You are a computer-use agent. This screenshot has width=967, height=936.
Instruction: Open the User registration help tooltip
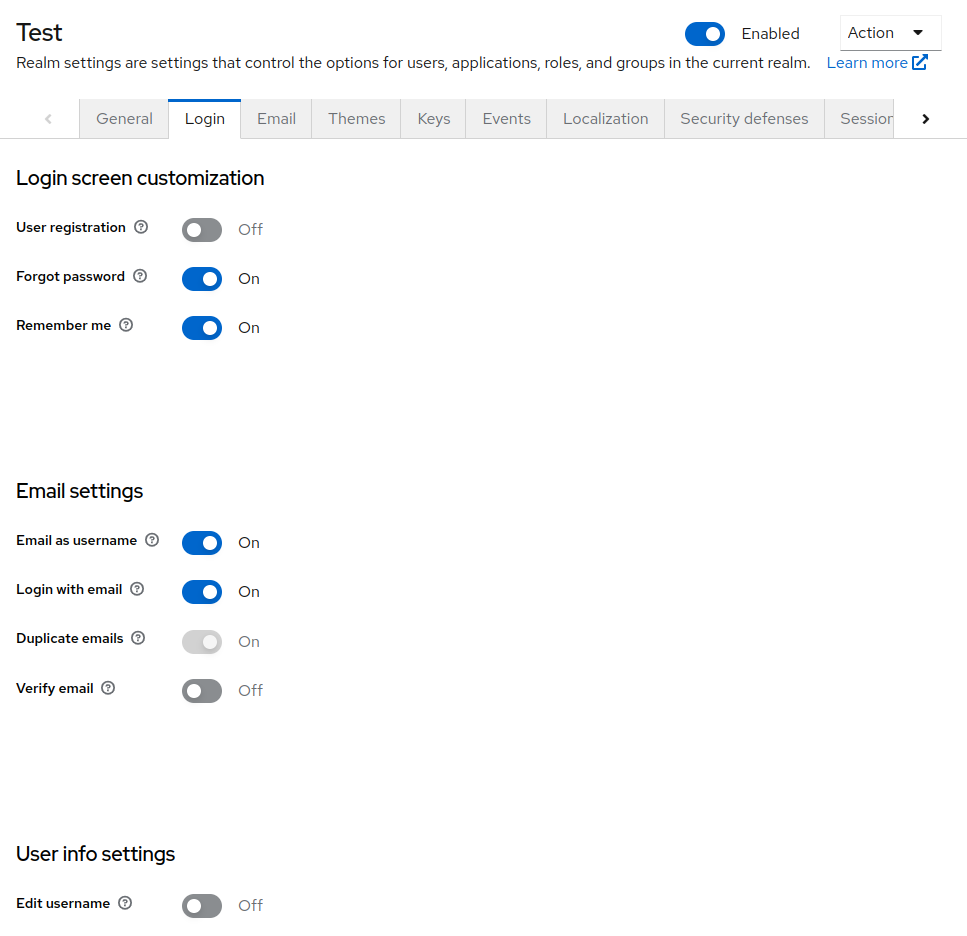141,228
